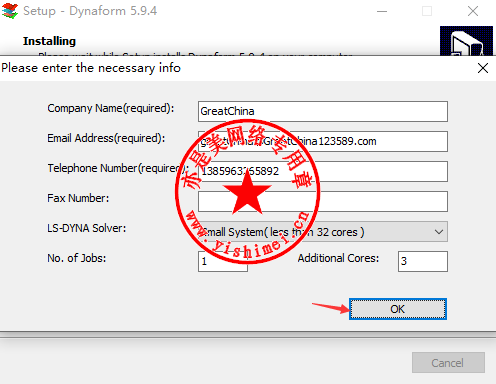Click the 'Installing' heading text
This screenshot has height=384, width=496.
[49, 41]
